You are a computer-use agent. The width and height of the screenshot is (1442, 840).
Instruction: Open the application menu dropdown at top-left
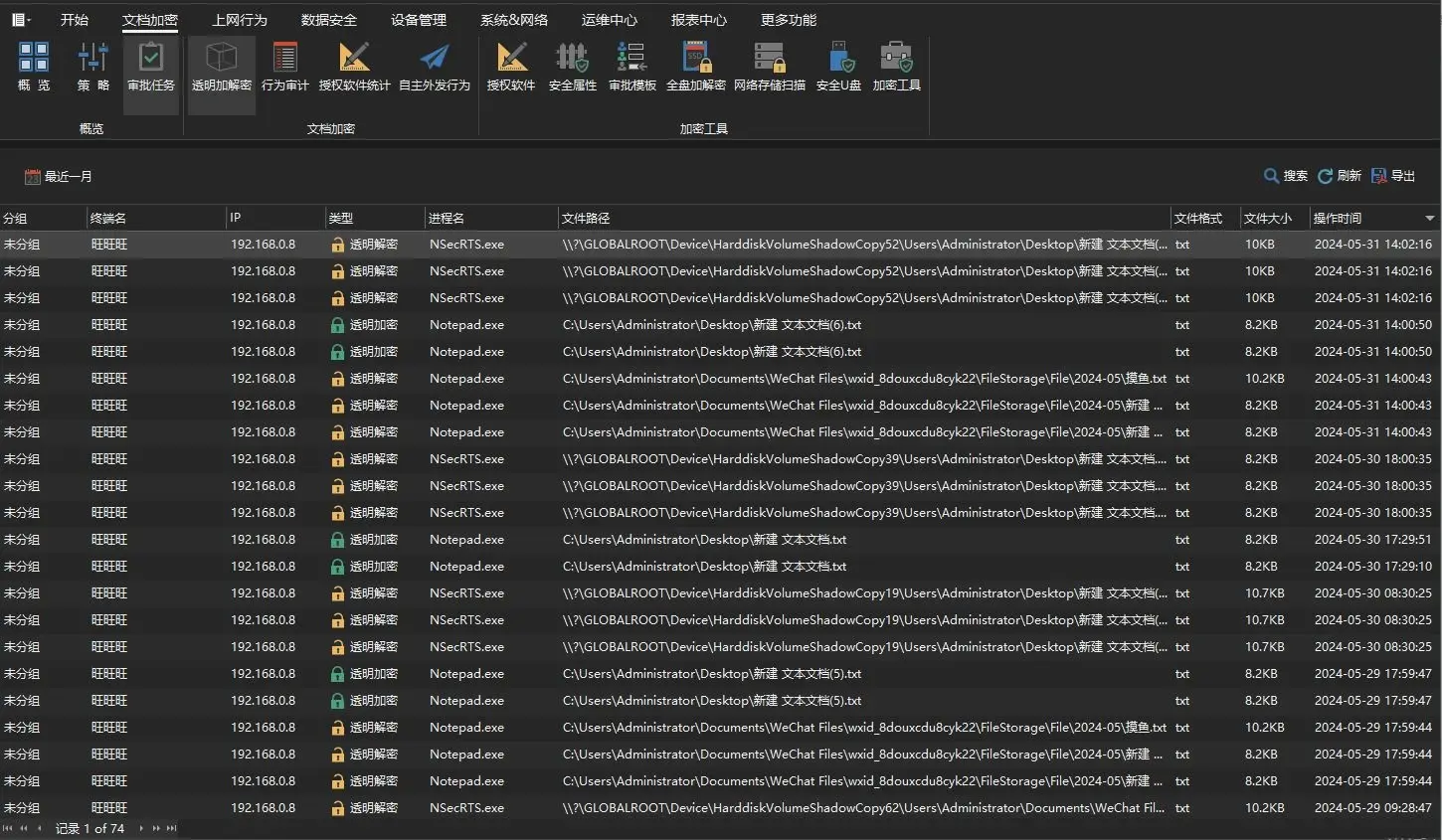[21, 20]
